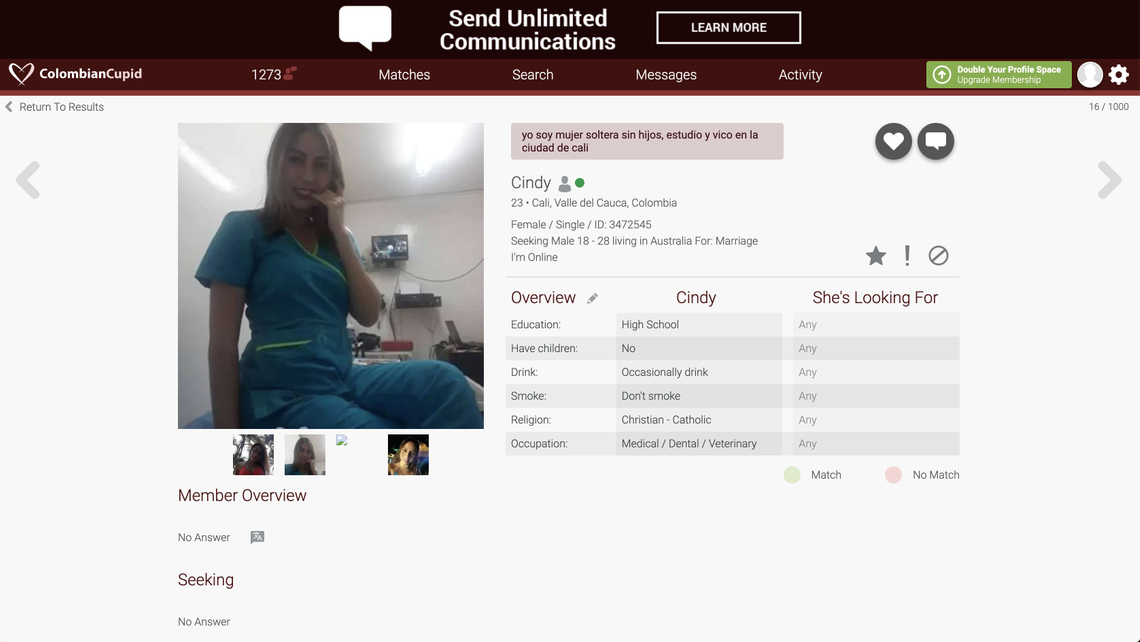The width and height of the screenshot is (1140, 642).
Task: Go to next profile with right arrow
Action: click(x=1109, y=180)
